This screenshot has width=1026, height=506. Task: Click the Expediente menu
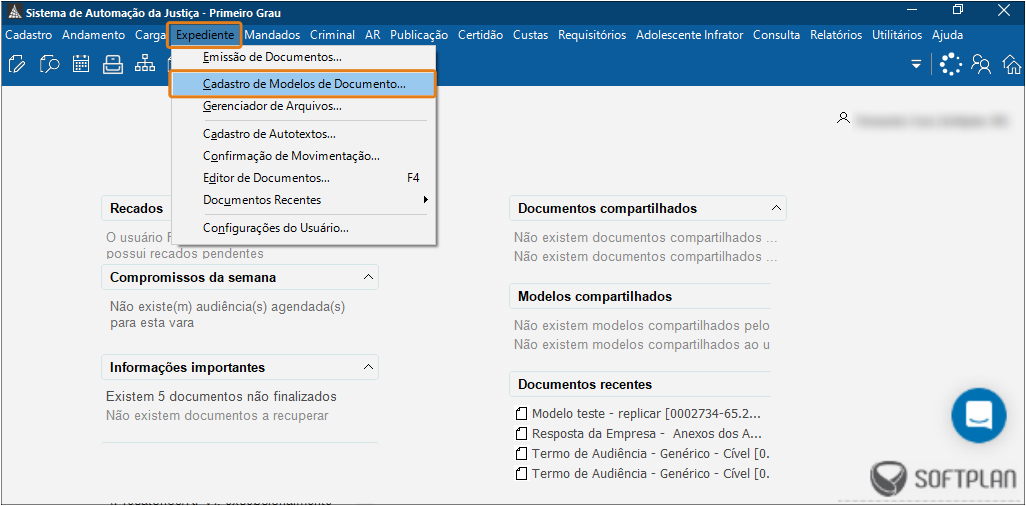205,35
